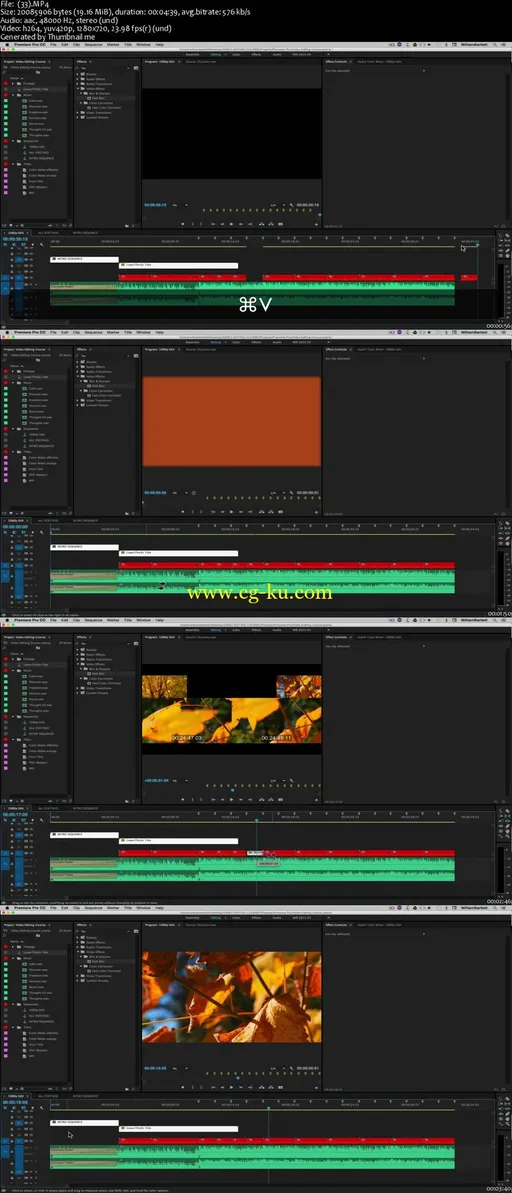Collapse the Titles bin in the full-leaves frame
512x1193 pixels.
13,1026
